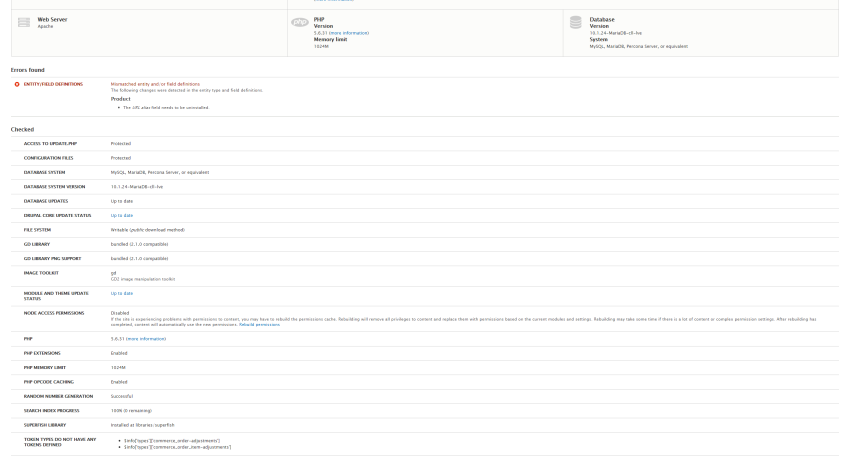Image resolution: width=850 pixels, height=460 pixels.
Task: Click 'Disabled' value for Node Access Permissions
Action: pos(120,313)
